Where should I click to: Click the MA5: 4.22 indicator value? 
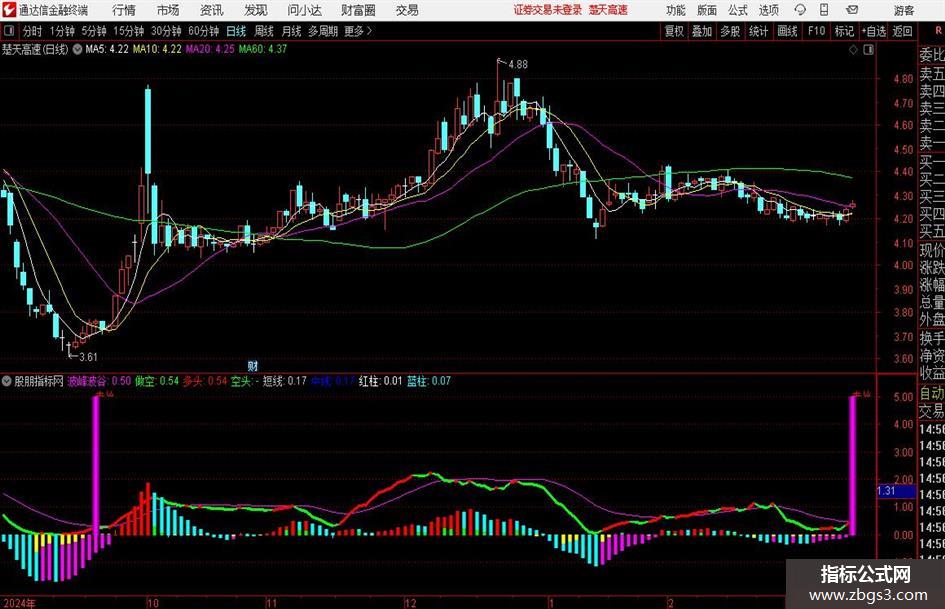pyautogui.click(x=107, y=49)
